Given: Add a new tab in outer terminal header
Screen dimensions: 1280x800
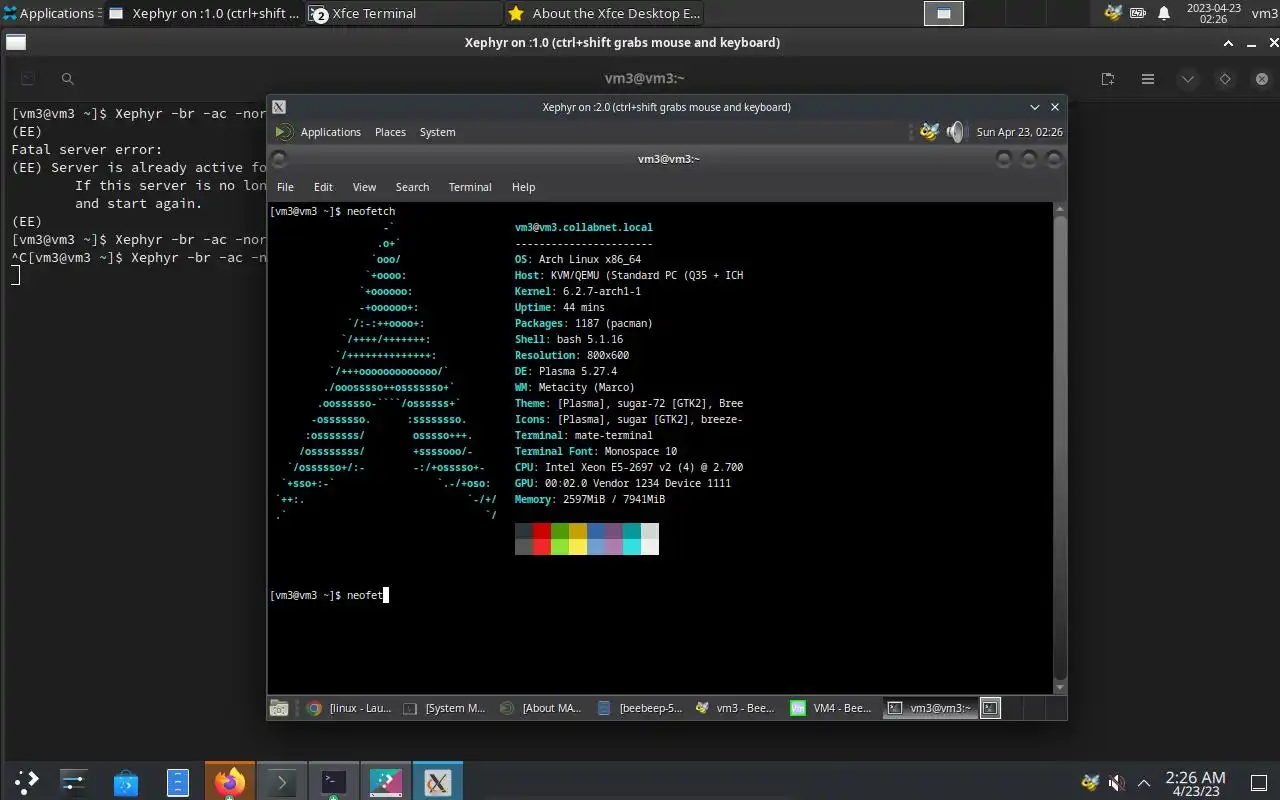Looking at the screenshot, I should coord(1108,79).
